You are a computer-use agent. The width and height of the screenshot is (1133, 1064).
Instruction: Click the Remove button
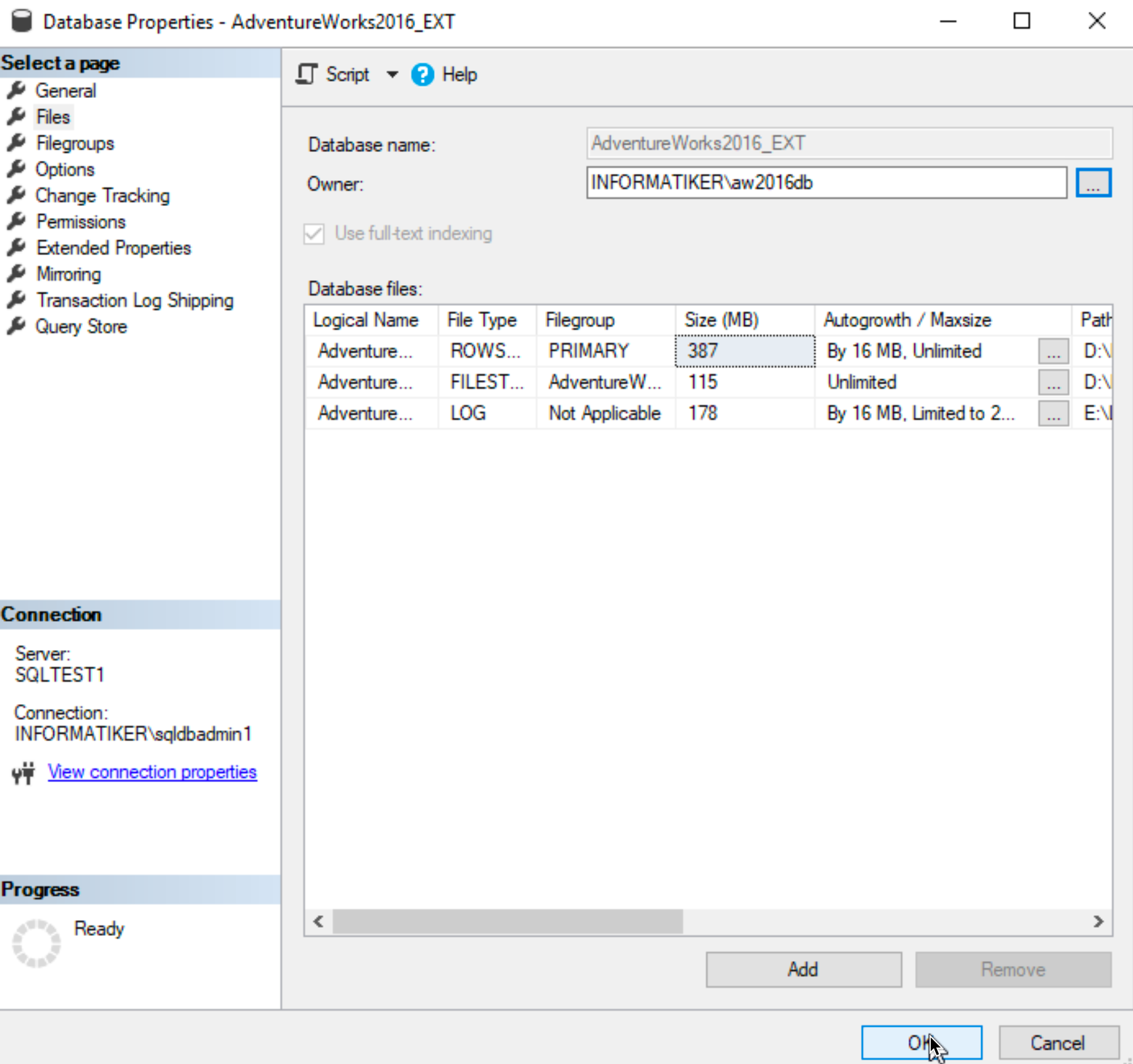pyautogui.click(x=1013, y=969)
